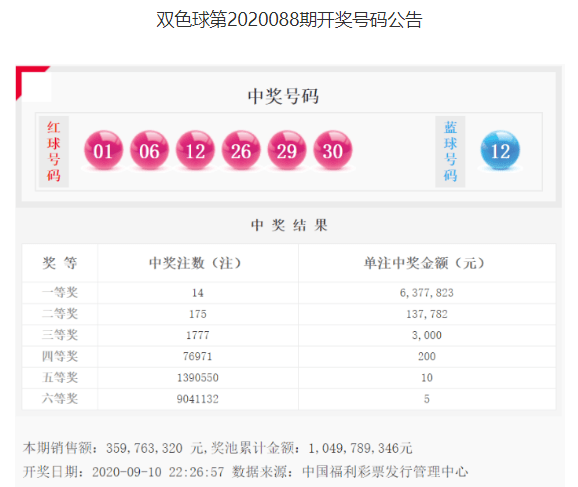Select the 一等奖 row label
This screenshot has height=487, width=578.
coord(60,293)
